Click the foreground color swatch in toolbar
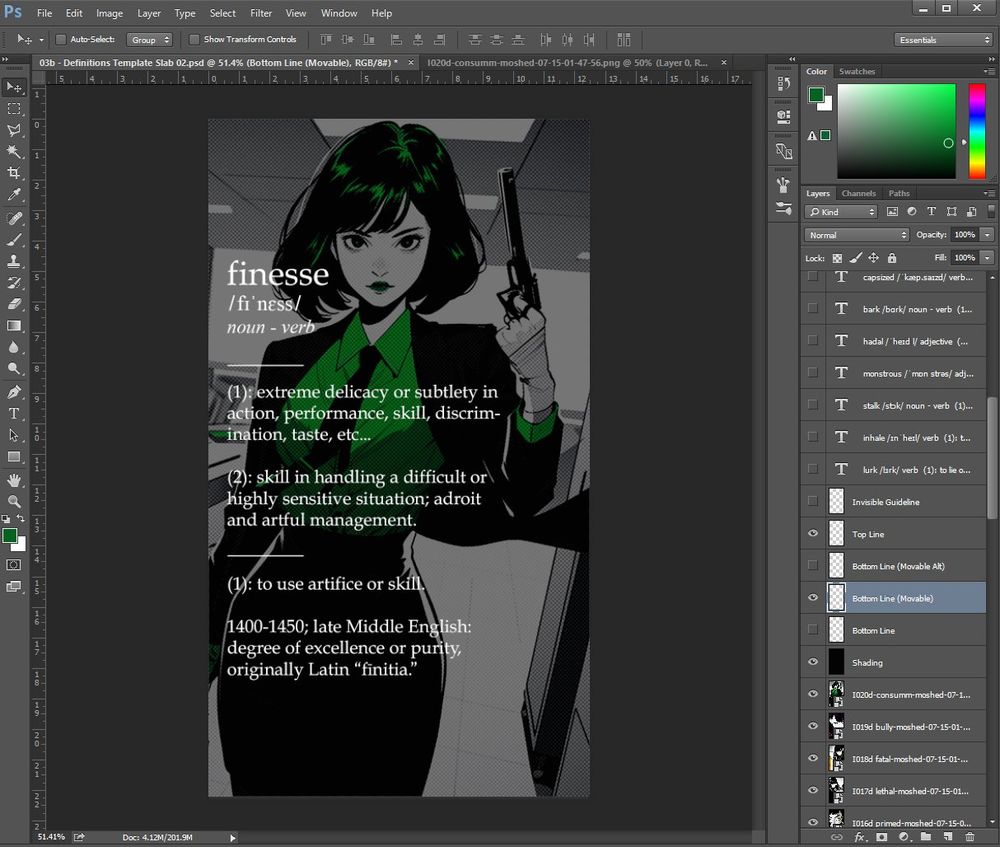Image resolution: width=1000 pixels, height=847 pixels. [10, 536]
